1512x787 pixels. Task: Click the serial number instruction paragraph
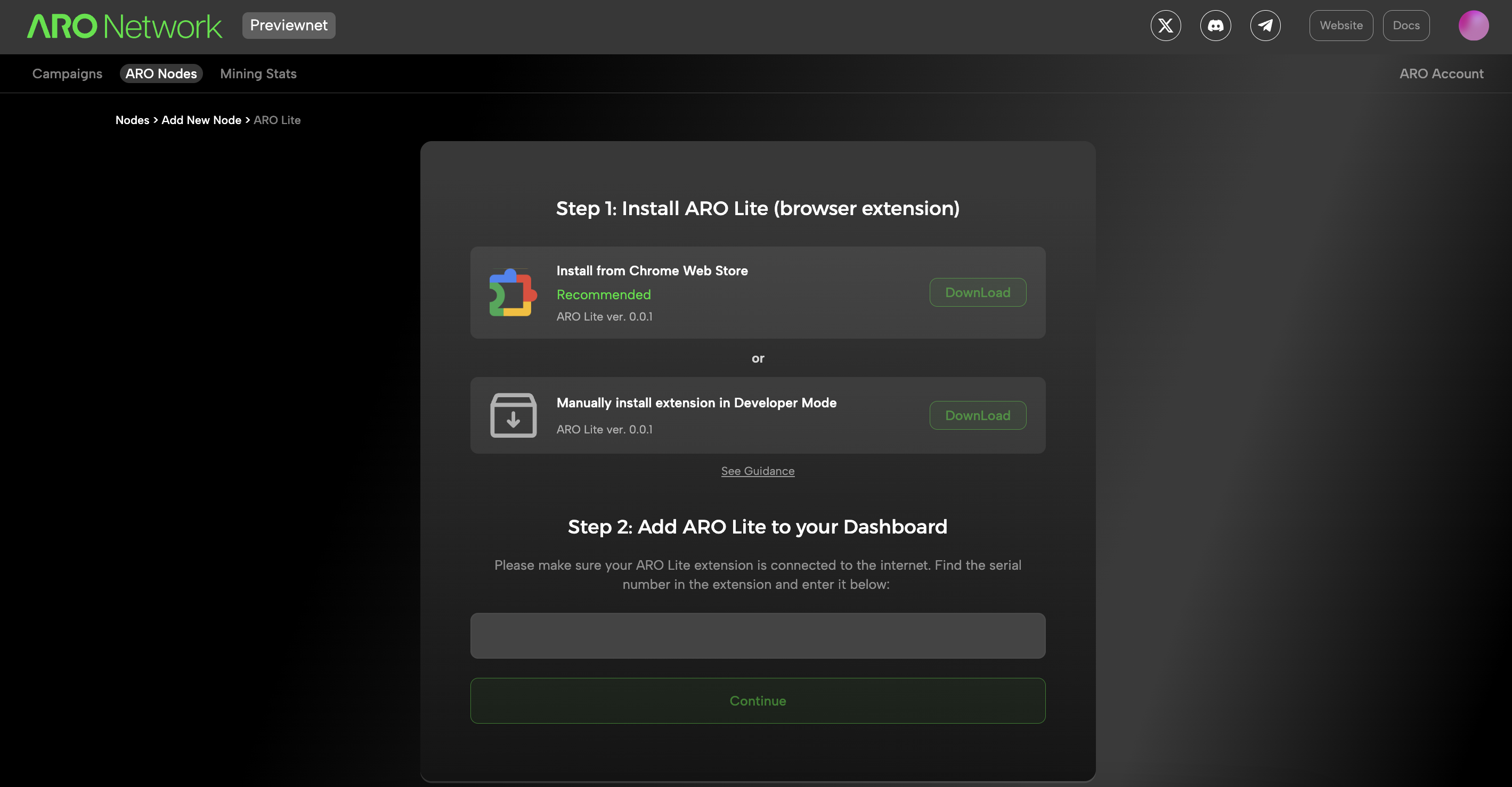(x=758, y=575)
